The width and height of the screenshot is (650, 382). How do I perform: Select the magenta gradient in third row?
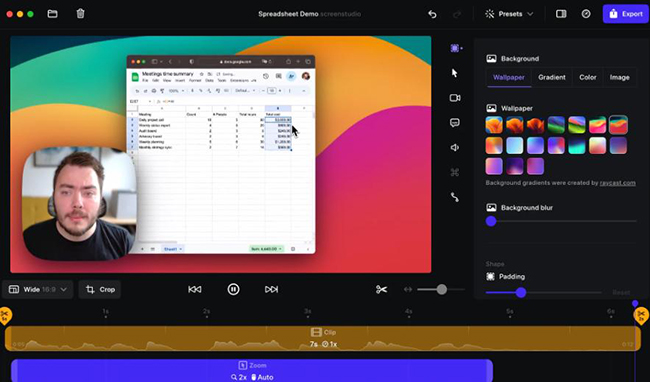tap(536, 167)
